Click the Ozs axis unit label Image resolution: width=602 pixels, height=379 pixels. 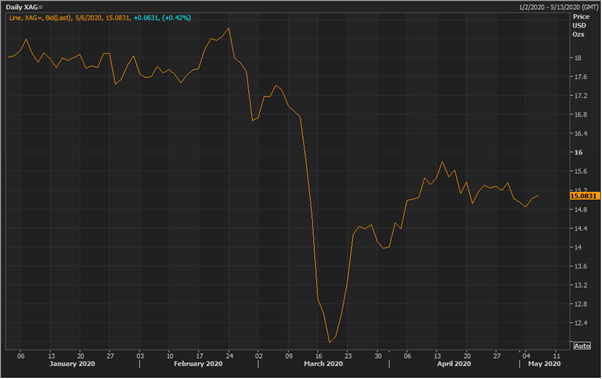578,34
